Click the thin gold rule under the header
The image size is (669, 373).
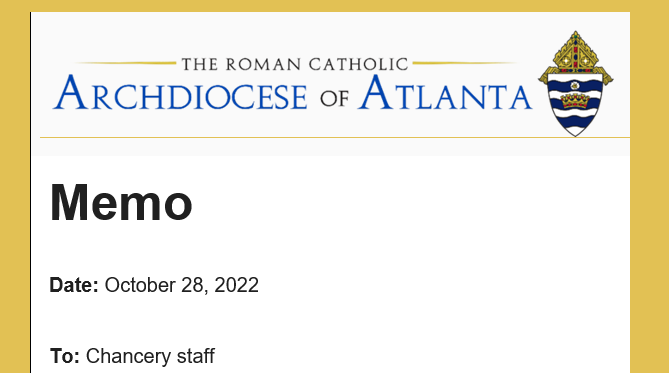point(335,137)
